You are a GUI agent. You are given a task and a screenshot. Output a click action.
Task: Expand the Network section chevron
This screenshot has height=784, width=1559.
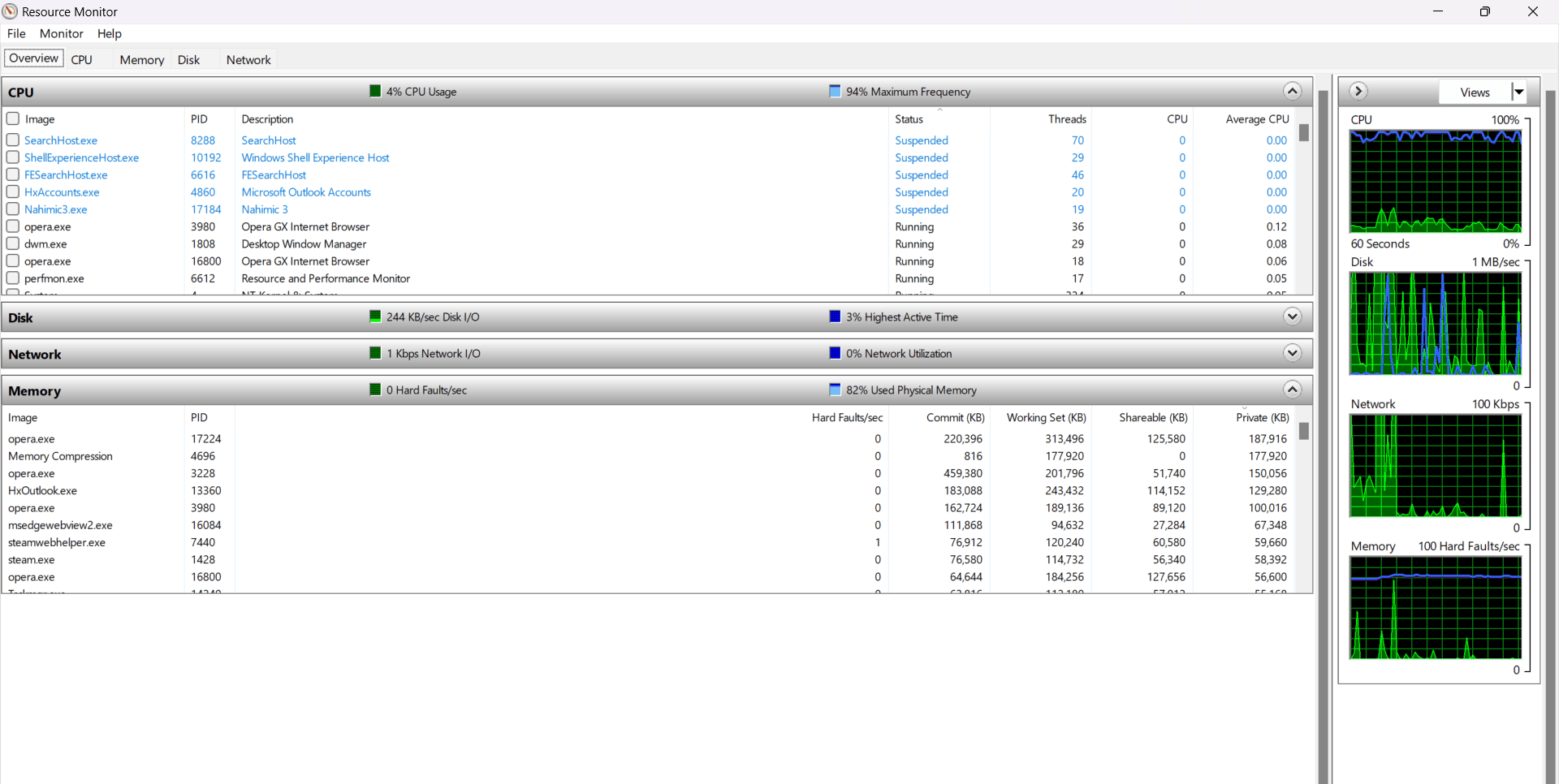(x=1293, y=353)
